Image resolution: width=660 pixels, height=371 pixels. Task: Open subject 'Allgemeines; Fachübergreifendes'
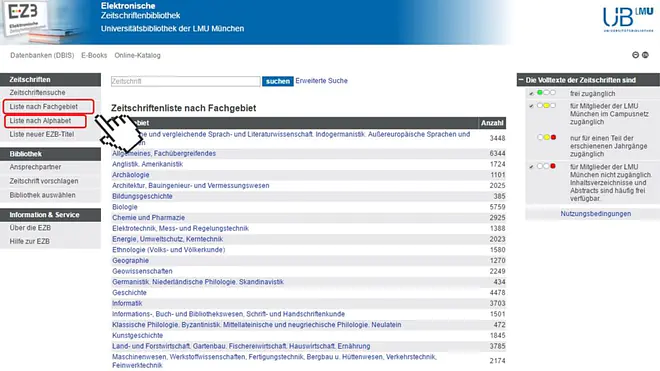click(x=164, y=154)
